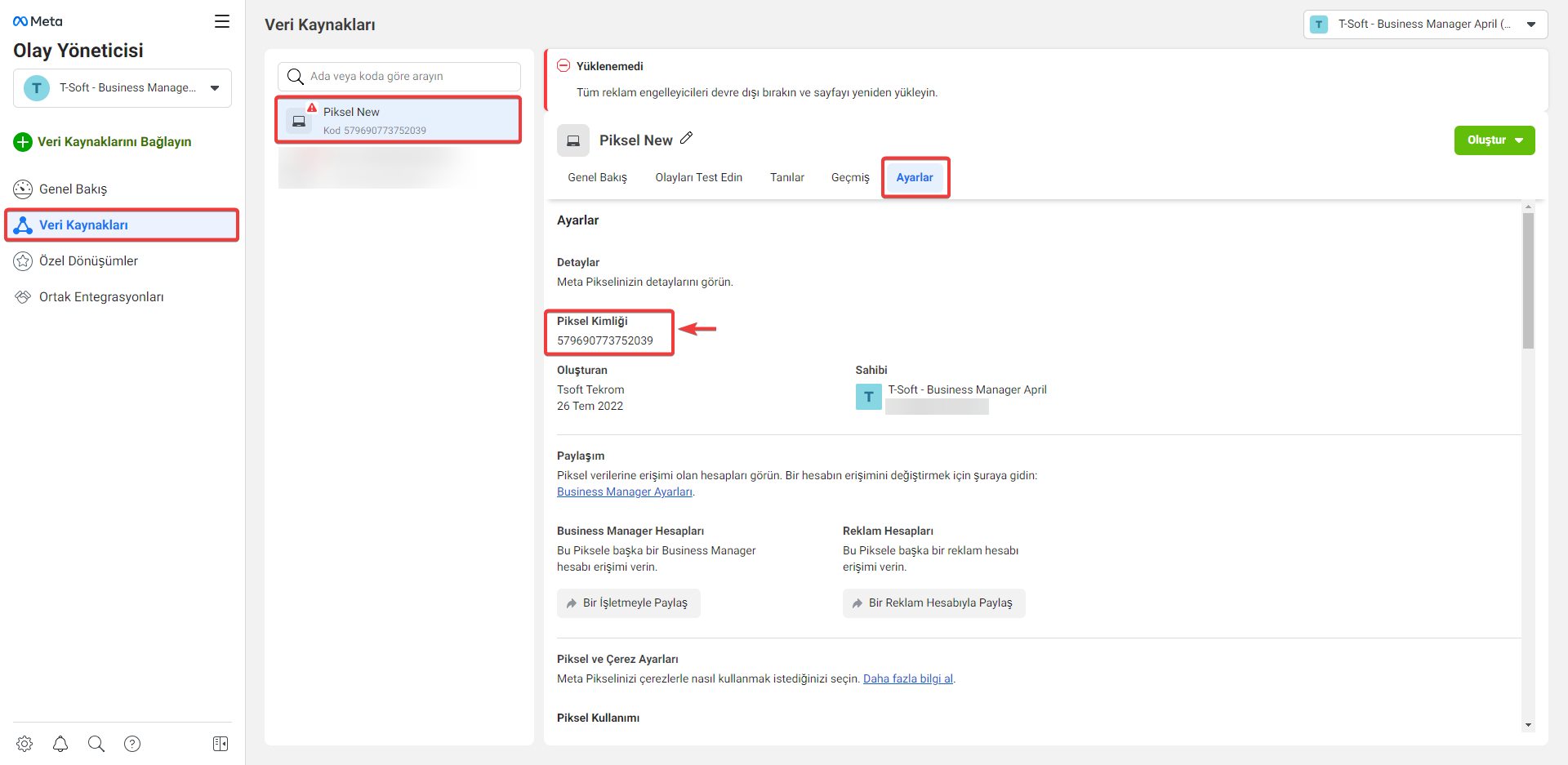Open Özel Dönüşümler in sidebar
1568x765 pixels.
coord(122,261)
